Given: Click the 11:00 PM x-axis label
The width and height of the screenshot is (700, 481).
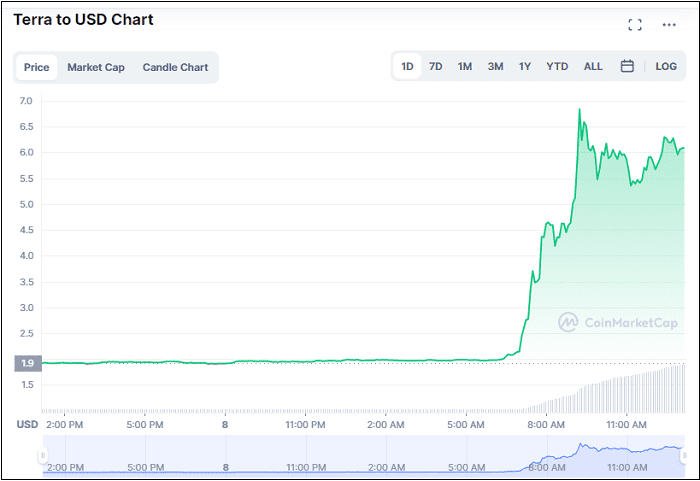Looking at the screenshot, I should [x=305, y=425].
